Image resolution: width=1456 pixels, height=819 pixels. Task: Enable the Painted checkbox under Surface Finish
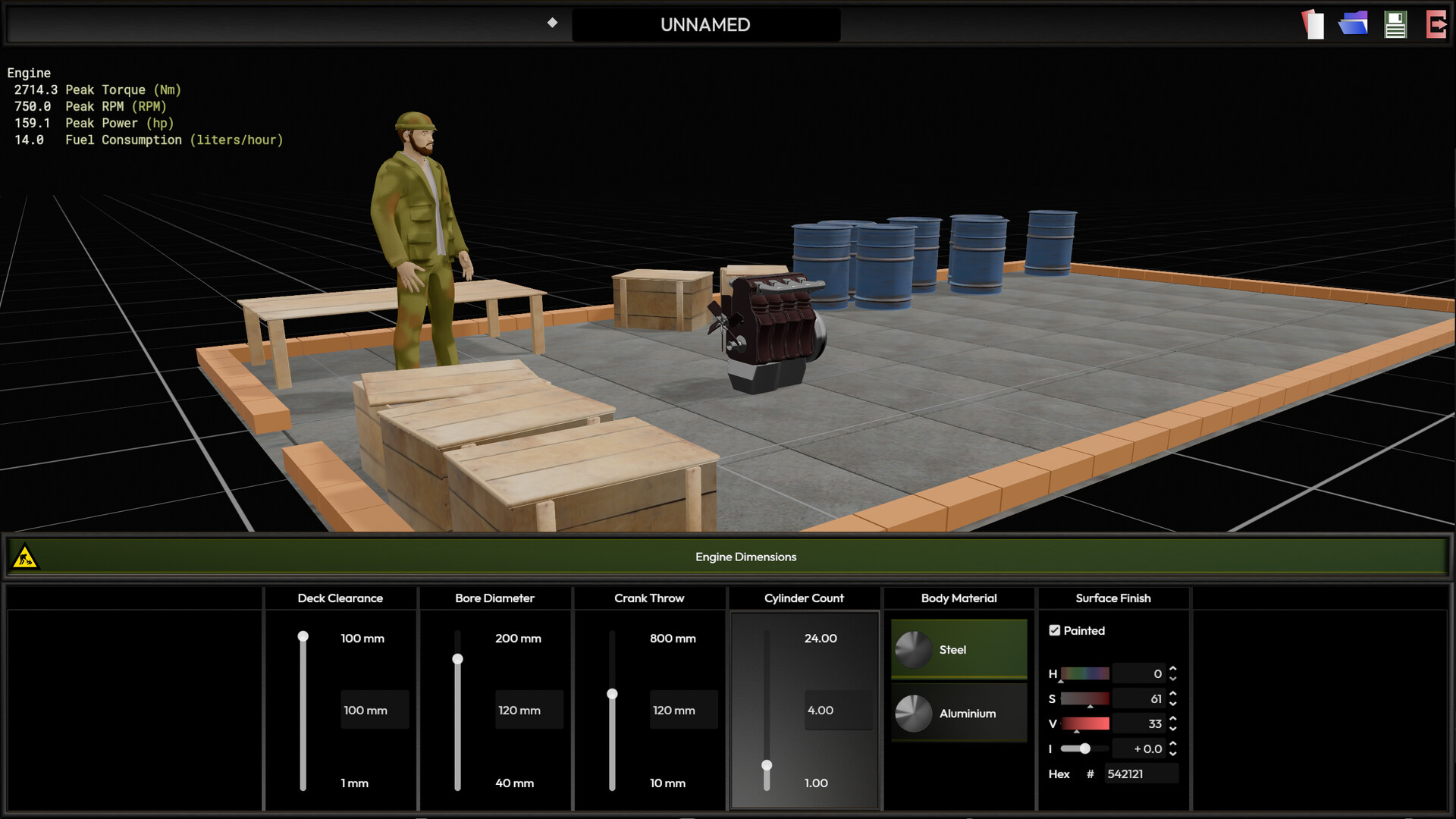tap(1054, 630)
